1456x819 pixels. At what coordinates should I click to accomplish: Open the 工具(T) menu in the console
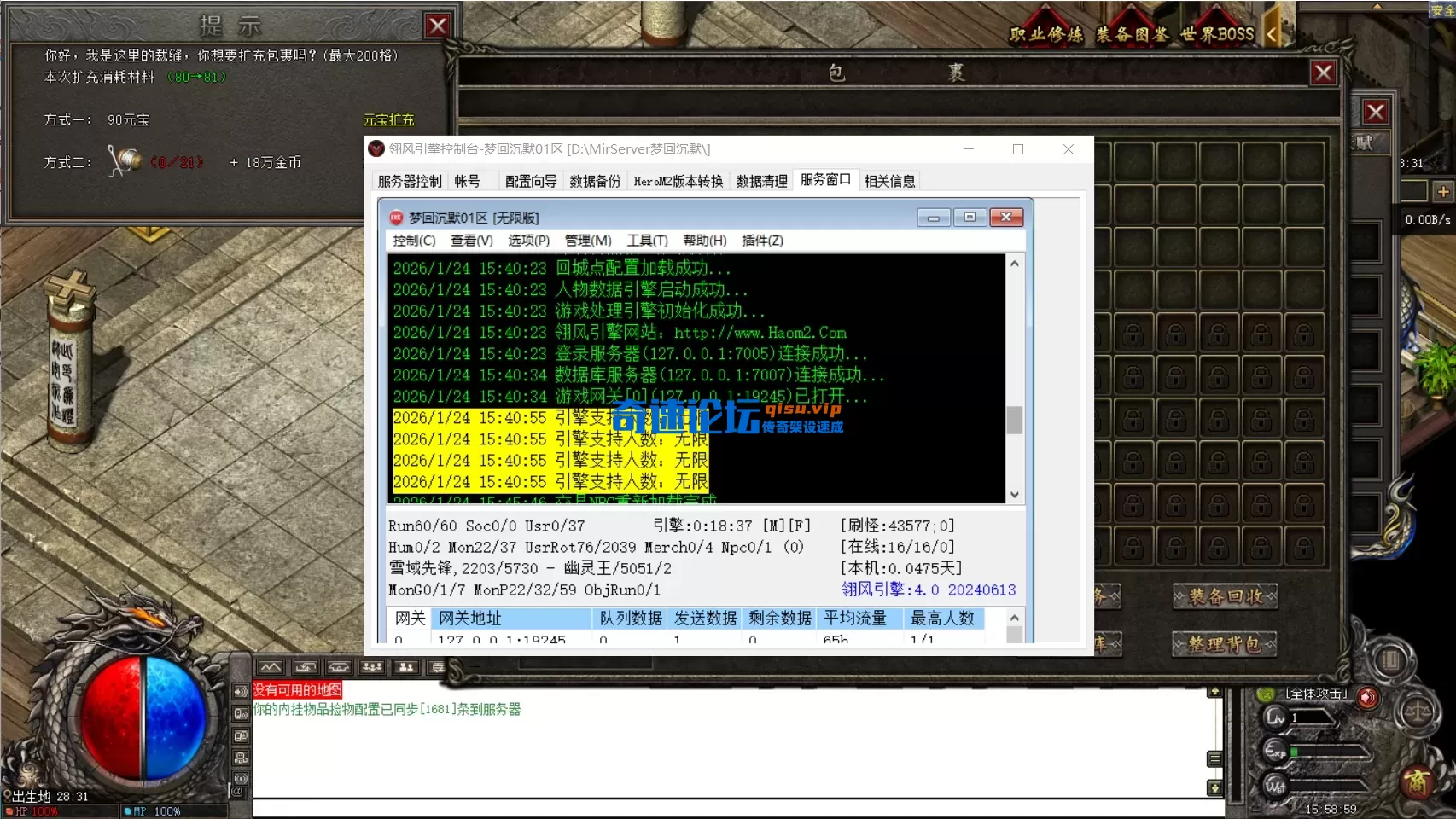tap(647, 241)
